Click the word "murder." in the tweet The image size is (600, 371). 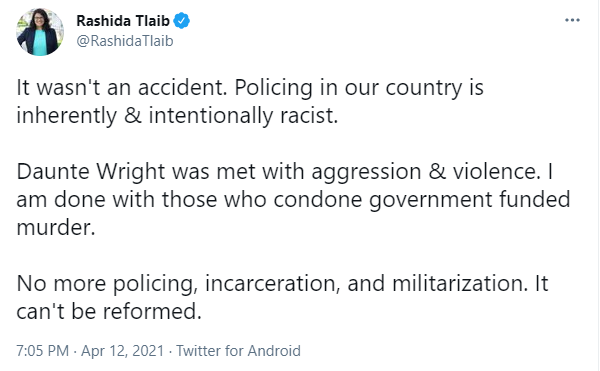click(55, 228)
